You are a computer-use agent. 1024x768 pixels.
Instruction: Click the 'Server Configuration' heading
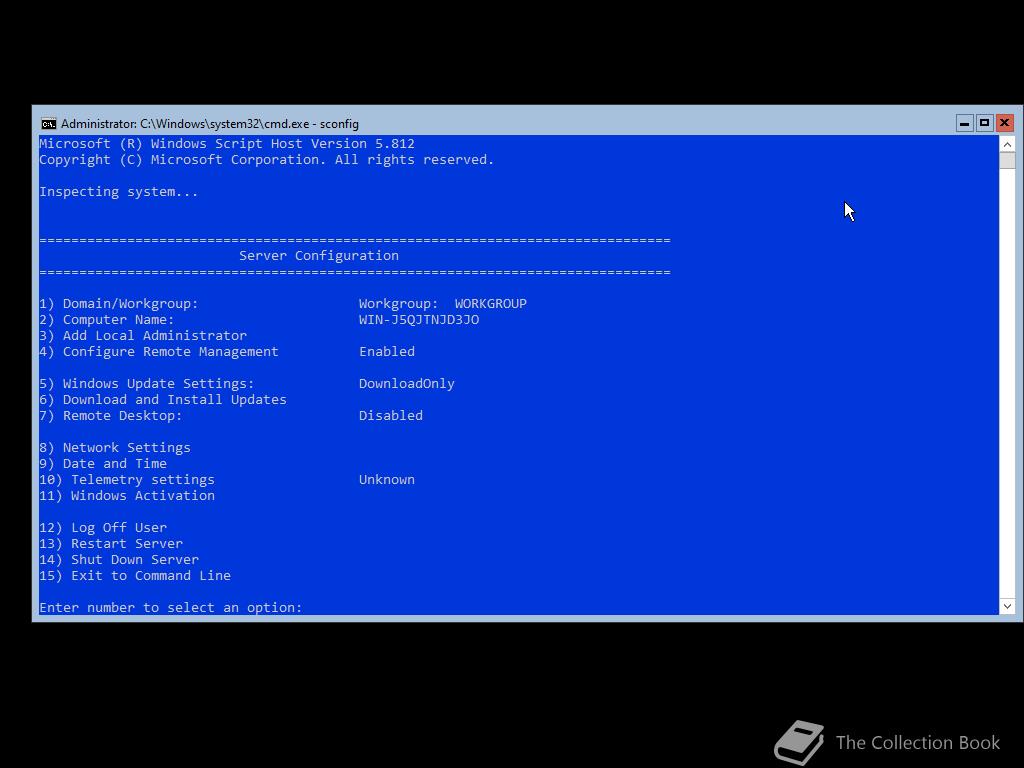pyautogui.click(x=319, y=256)
